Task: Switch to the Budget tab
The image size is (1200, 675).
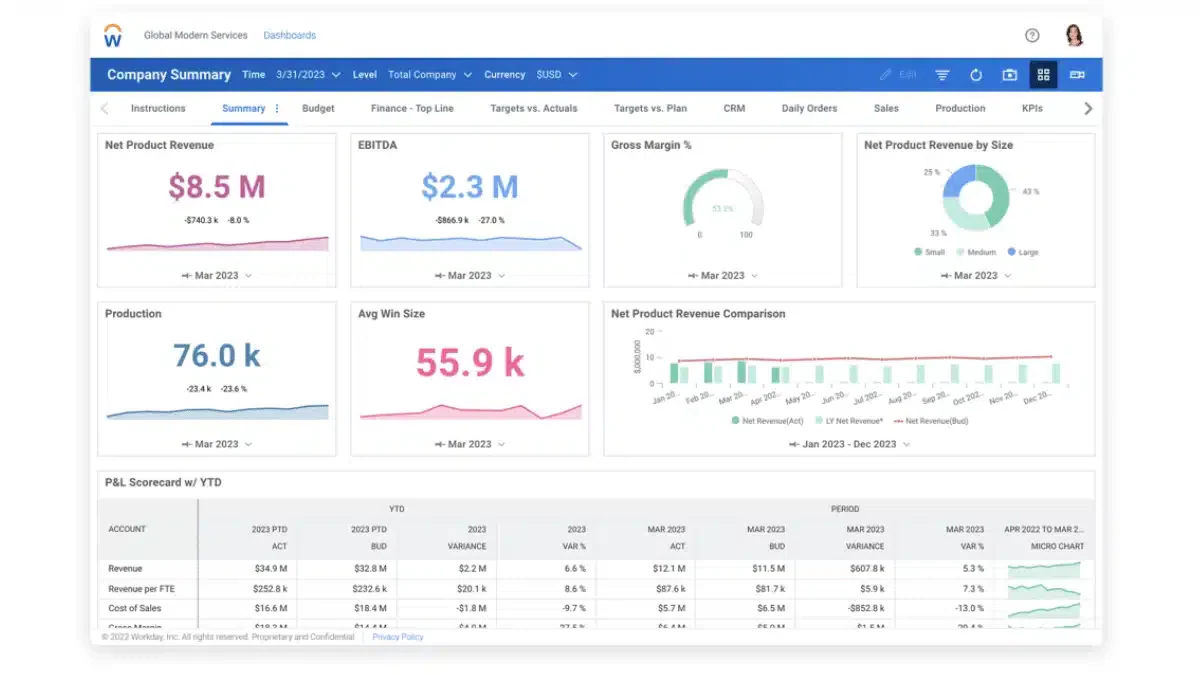Action: 318,108
